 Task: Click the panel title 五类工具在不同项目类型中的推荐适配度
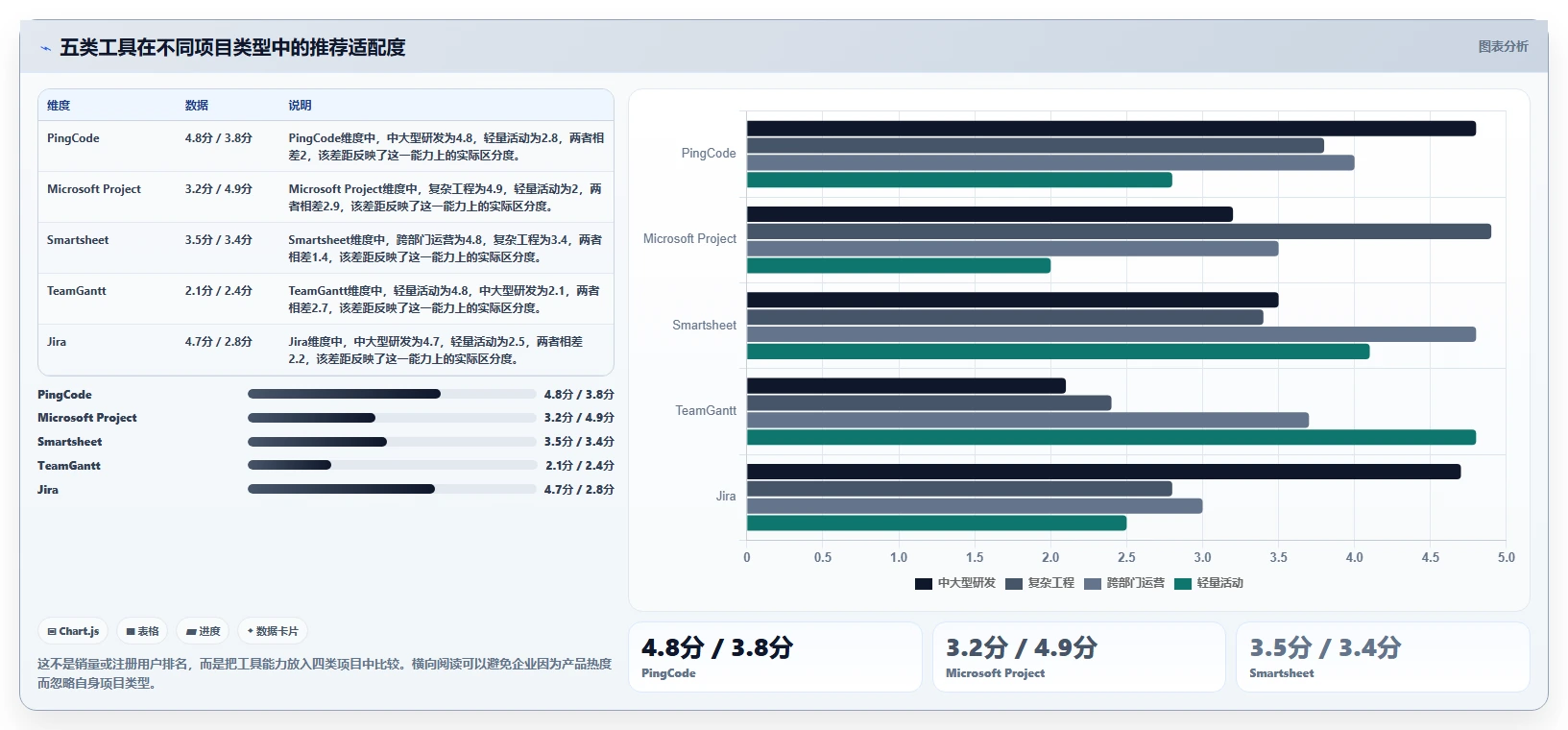pyautogui.click(x=232, y=47)
